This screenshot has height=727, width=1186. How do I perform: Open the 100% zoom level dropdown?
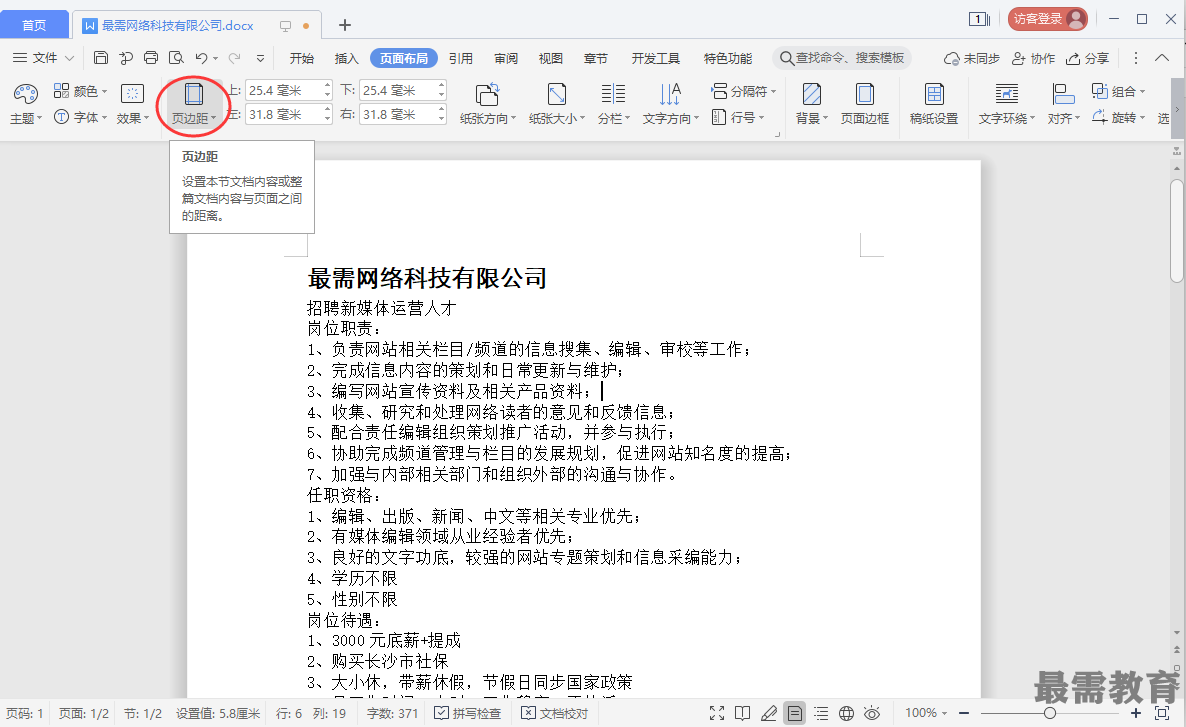[926, 713]
